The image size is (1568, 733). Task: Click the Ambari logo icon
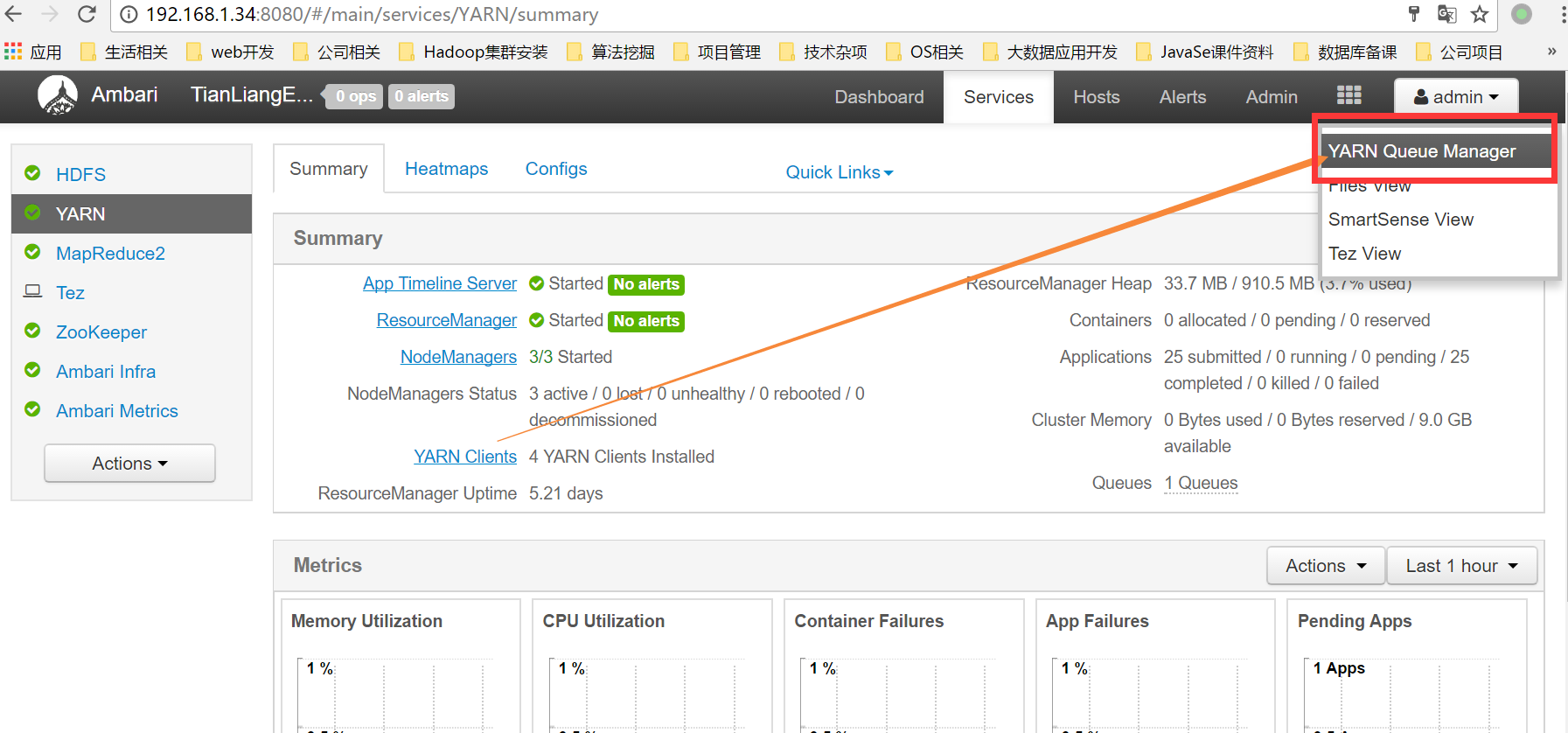pos(58,95)
